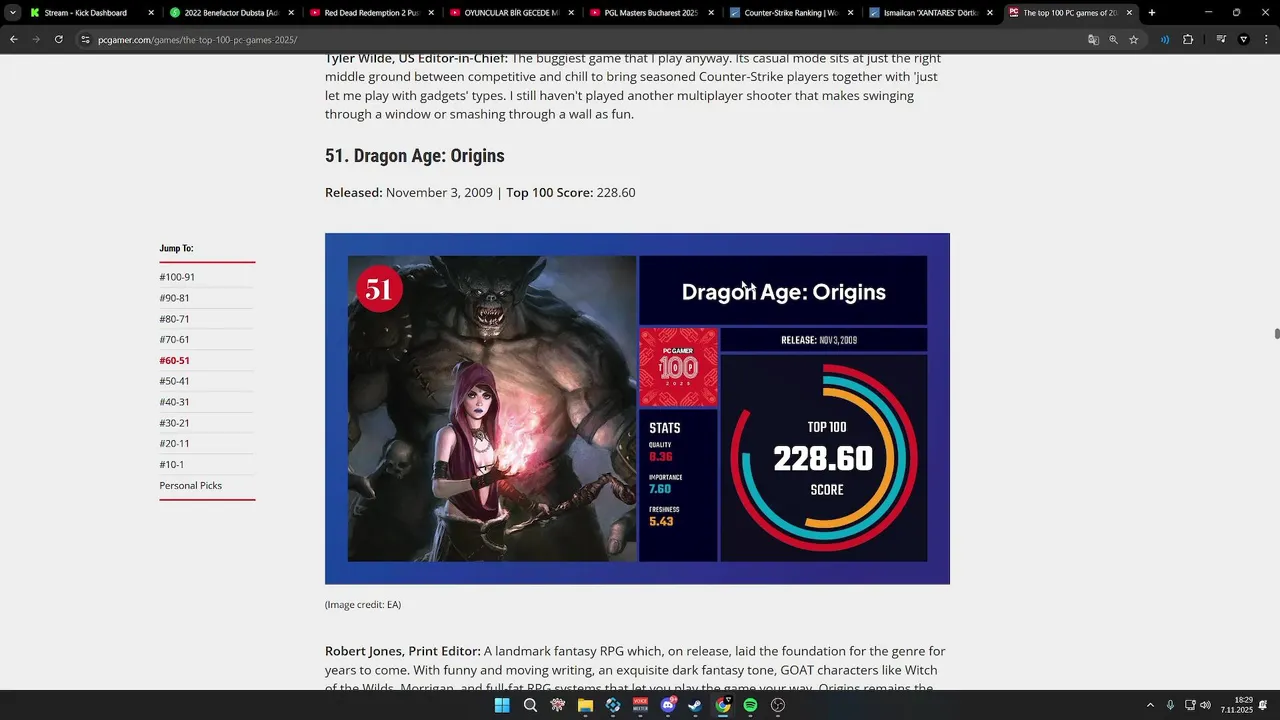Open the clock showing 18:29
This screenshot has width=1280, height=720.
point(1236,705)
